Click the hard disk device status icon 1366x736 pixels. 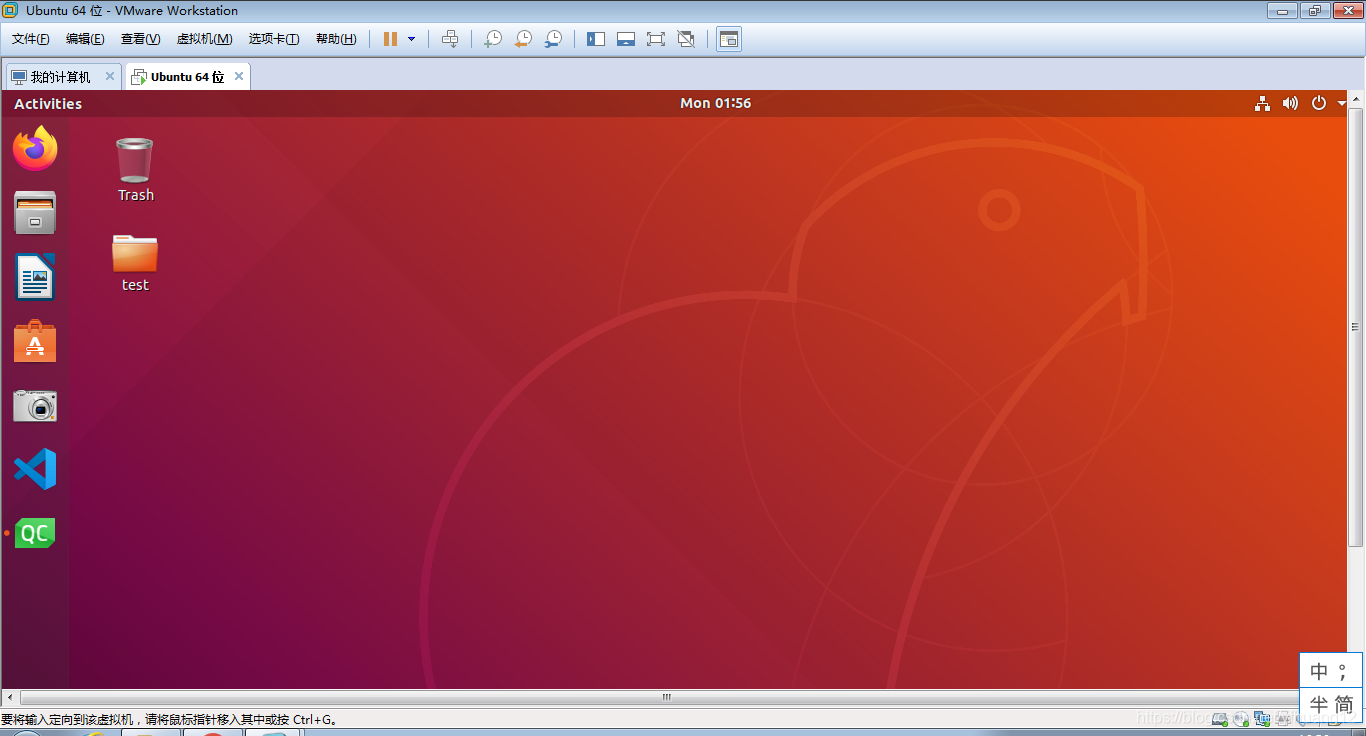click(1219, 718)
